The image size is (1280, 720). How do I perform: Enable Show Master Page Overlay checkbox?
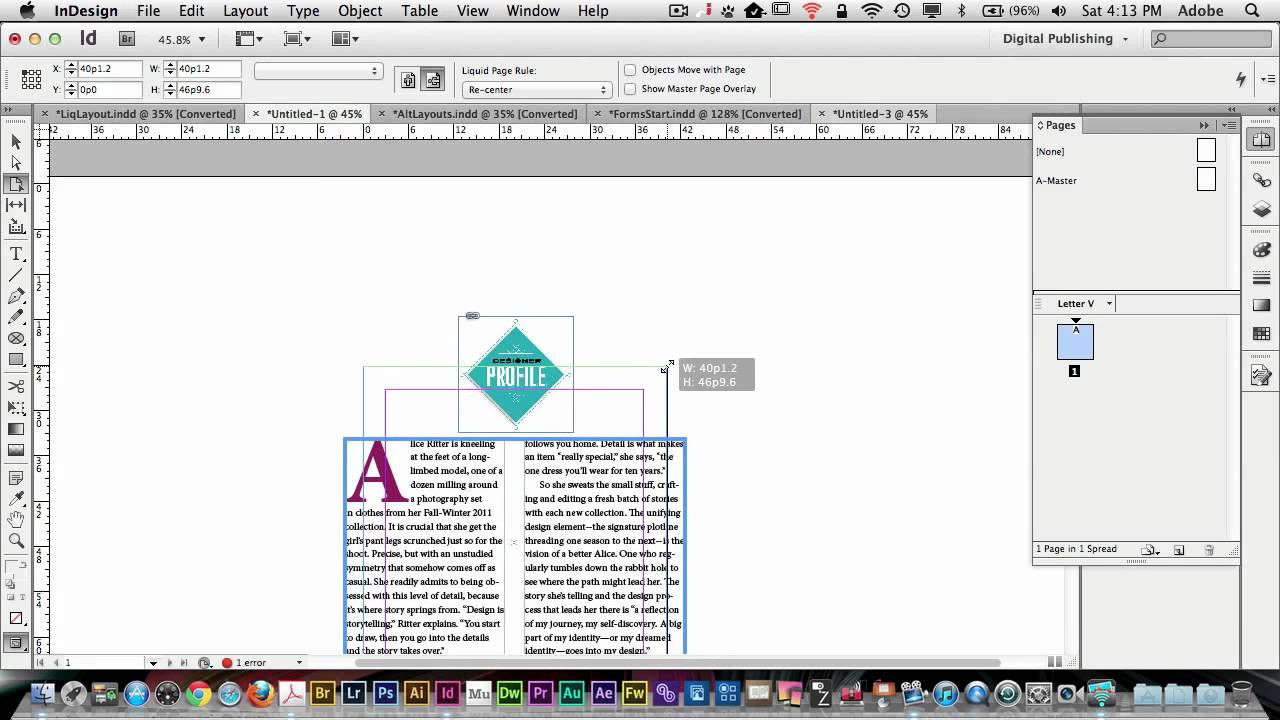tap(630, 89)
